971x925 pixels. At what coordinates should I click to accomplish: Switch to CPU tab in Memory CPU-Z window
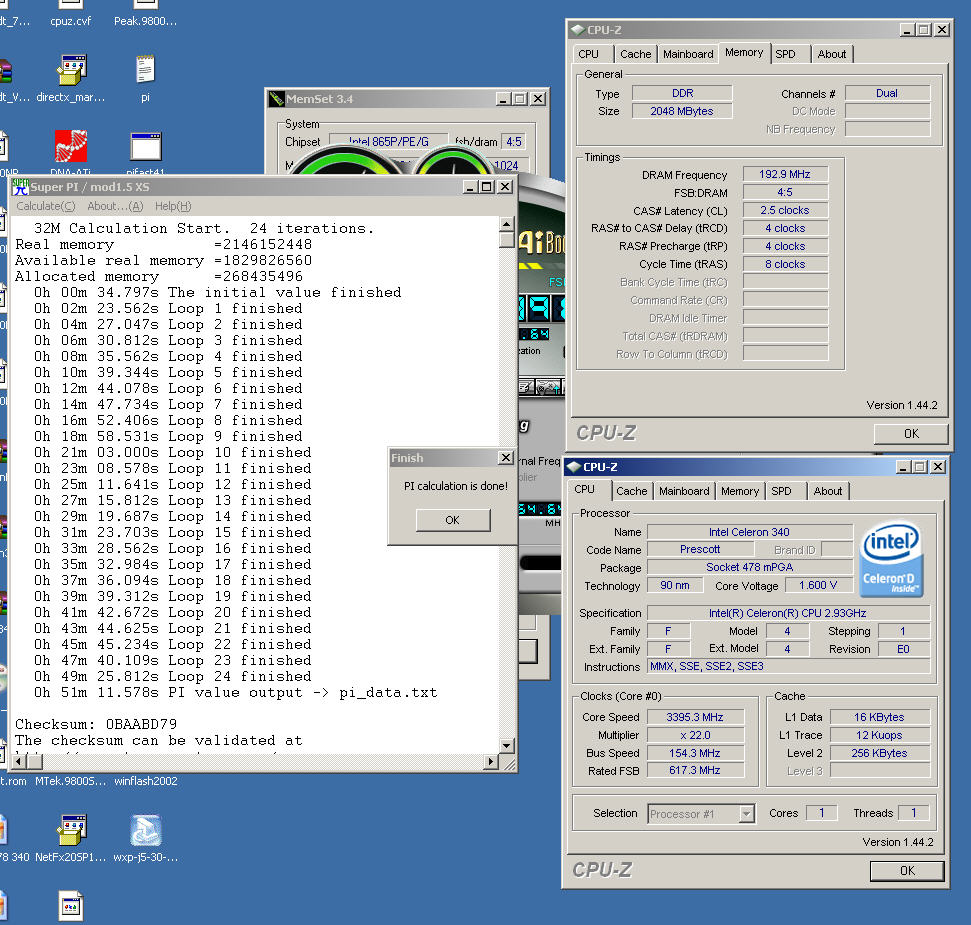pos(588,54)
